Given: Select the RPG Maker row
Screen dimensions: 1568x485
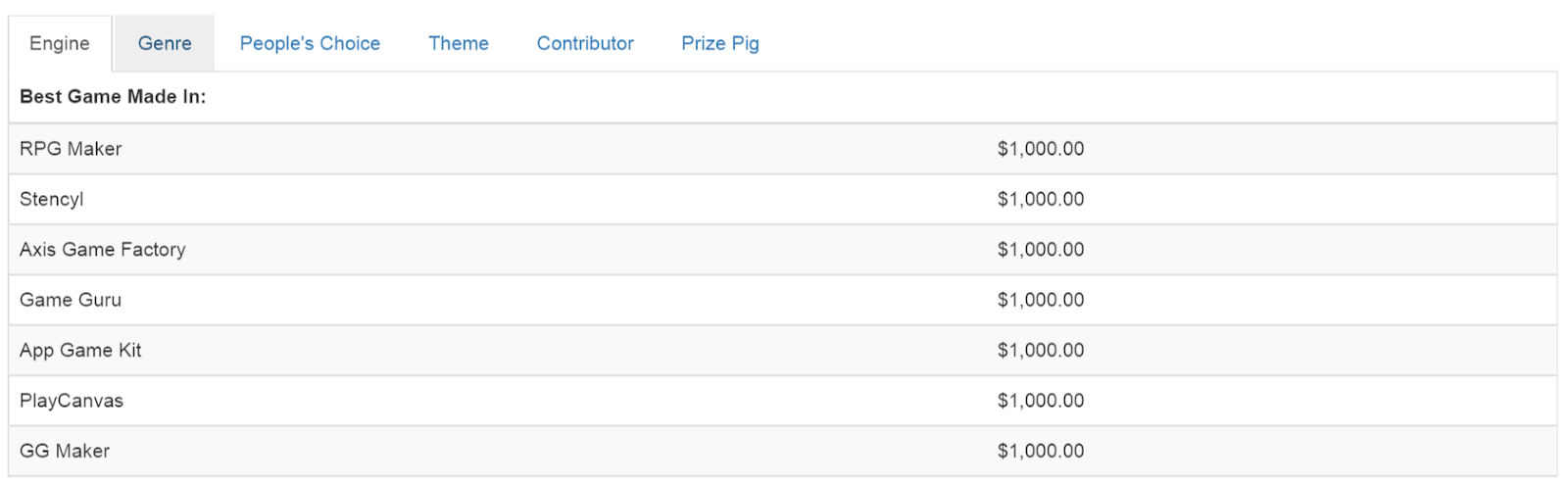Looking at the screenshot, I should [x=71, y=149].
